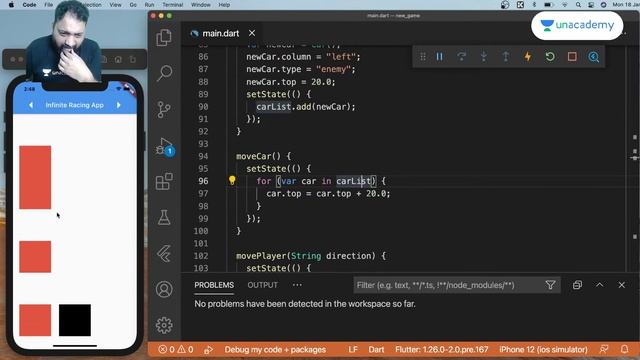The width and height of the screenshot is (640, 360).
Task: Open notifications bell in status bar
Action: click(624, 349)
